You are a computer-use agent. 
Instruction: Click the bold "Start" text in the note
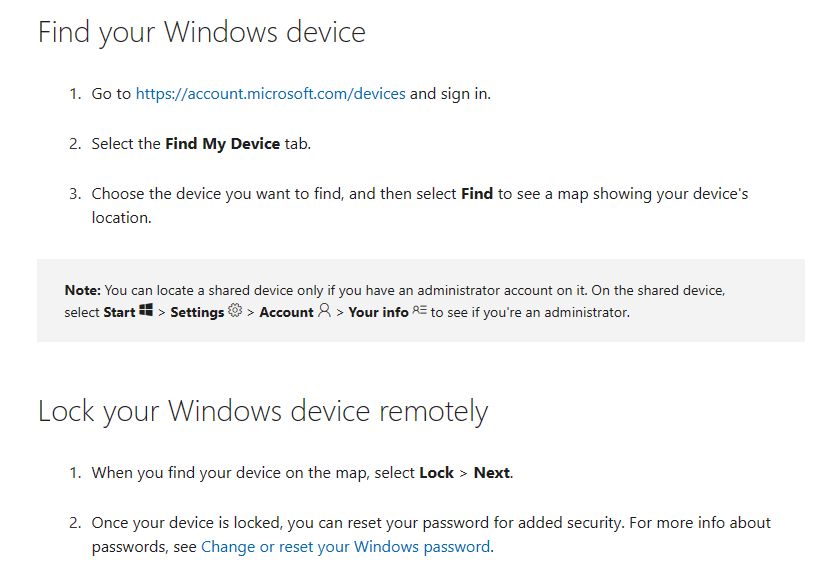(x=120, y=312)
